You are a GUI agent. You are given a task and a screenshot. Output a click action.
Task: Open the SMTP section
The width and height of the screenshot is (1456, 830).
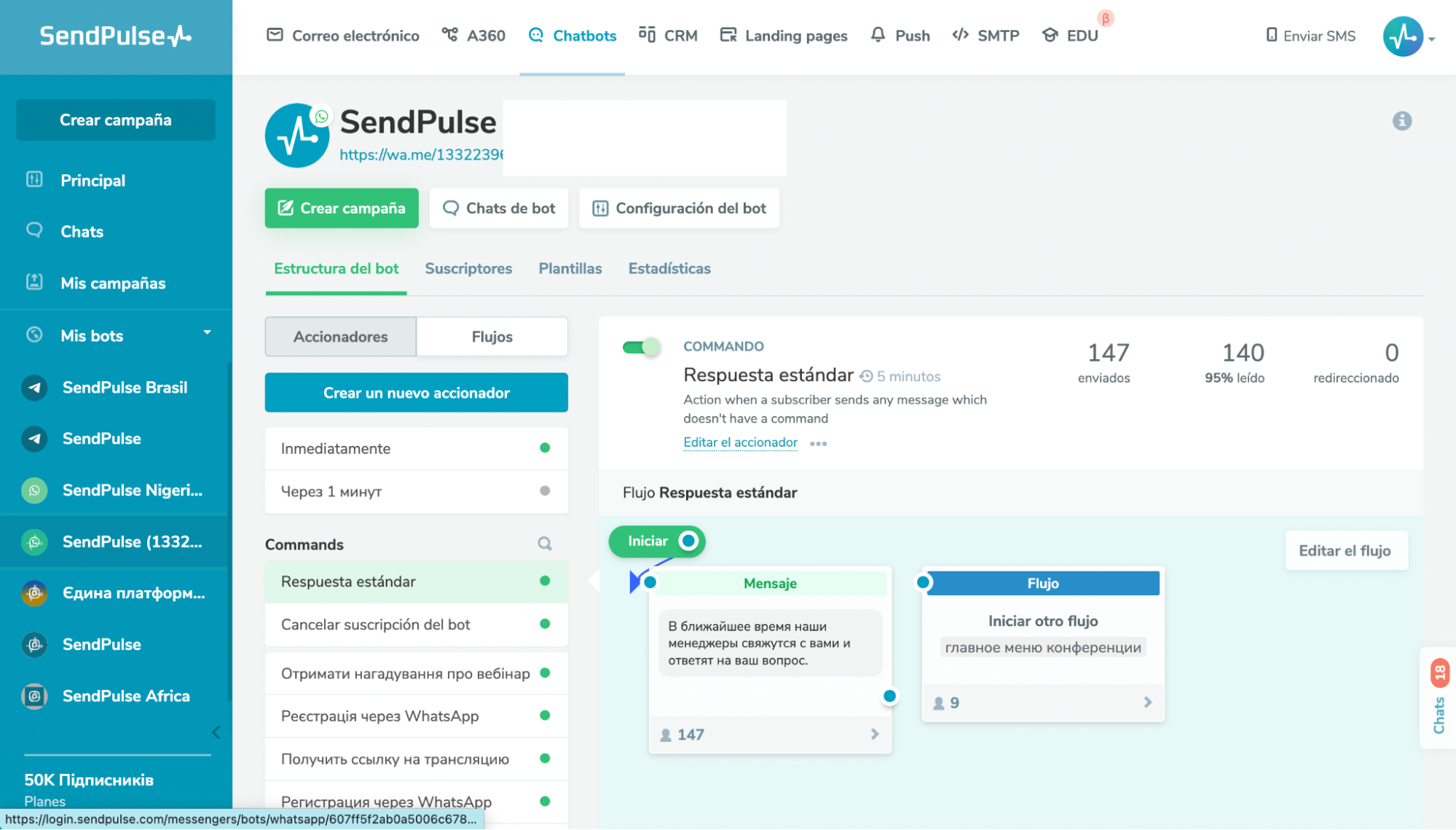(985, 36)
